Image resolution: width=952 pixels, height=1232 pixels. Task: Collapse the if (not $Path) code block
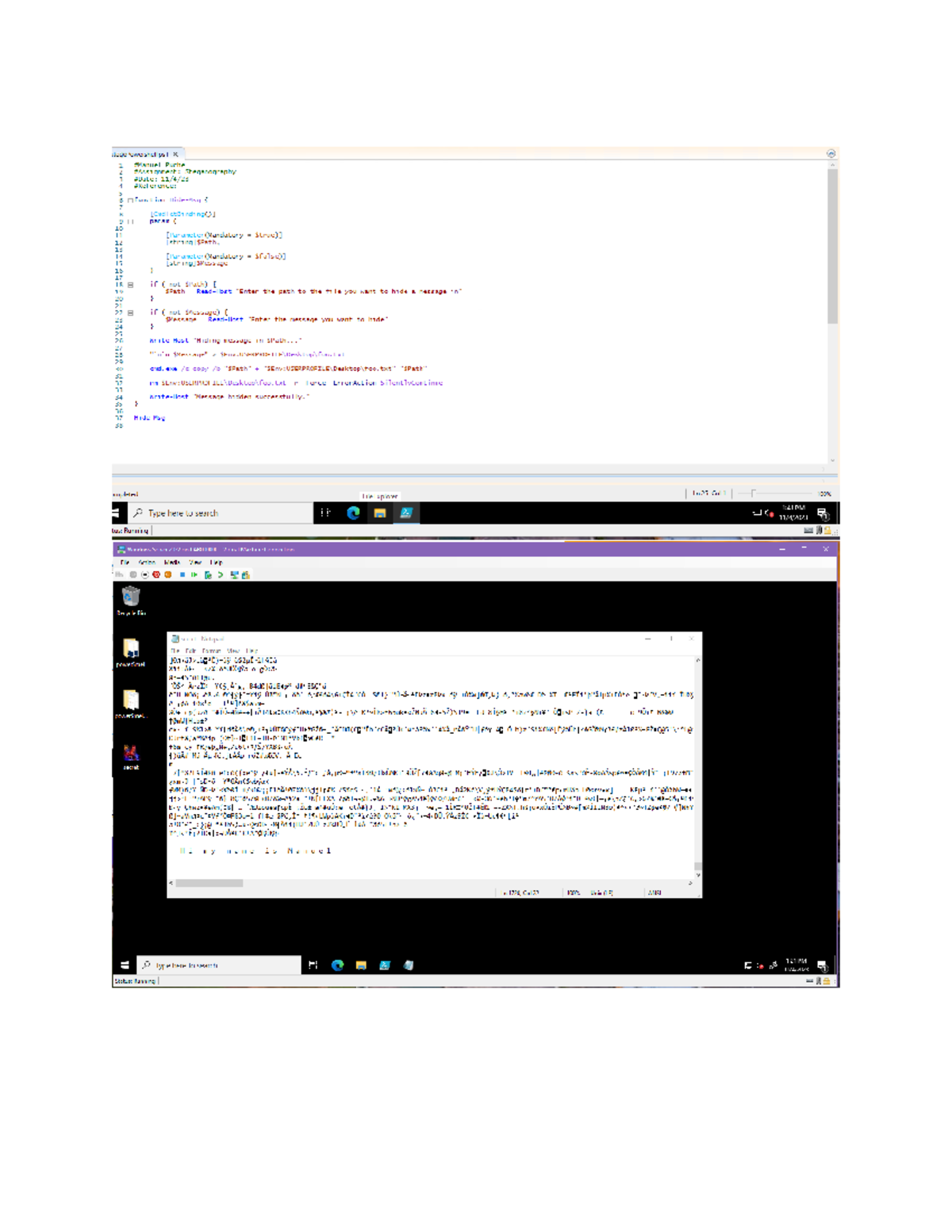pos(130,284)
